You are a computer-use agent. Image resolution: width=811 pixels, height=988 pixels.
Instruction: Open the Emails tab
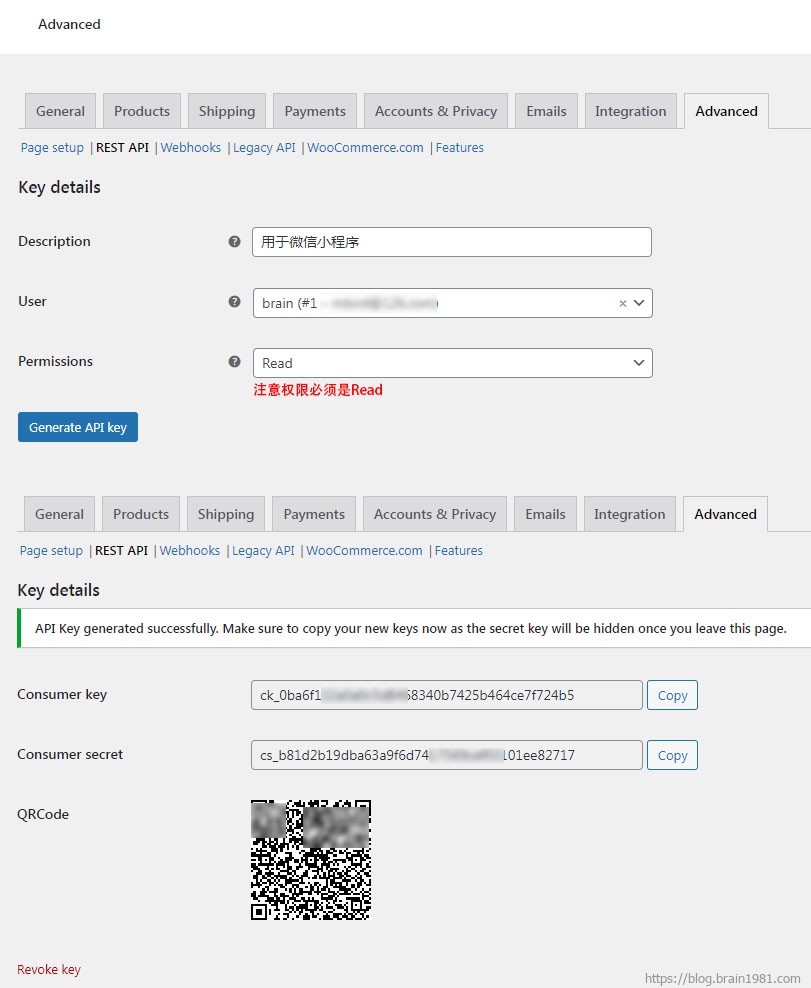pos(546,111)
